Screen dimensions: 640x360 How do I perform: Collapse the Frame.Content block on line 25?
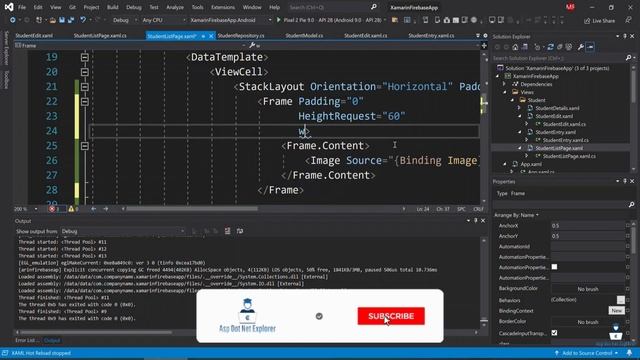[84, 146]
